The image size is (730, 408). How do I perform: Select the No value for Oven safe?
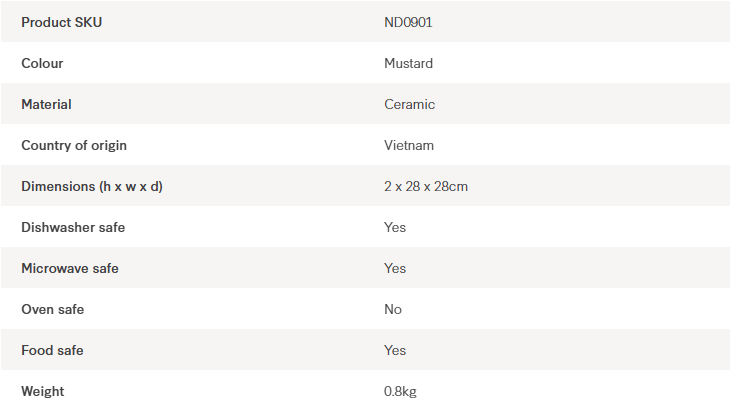coord(393,309)
